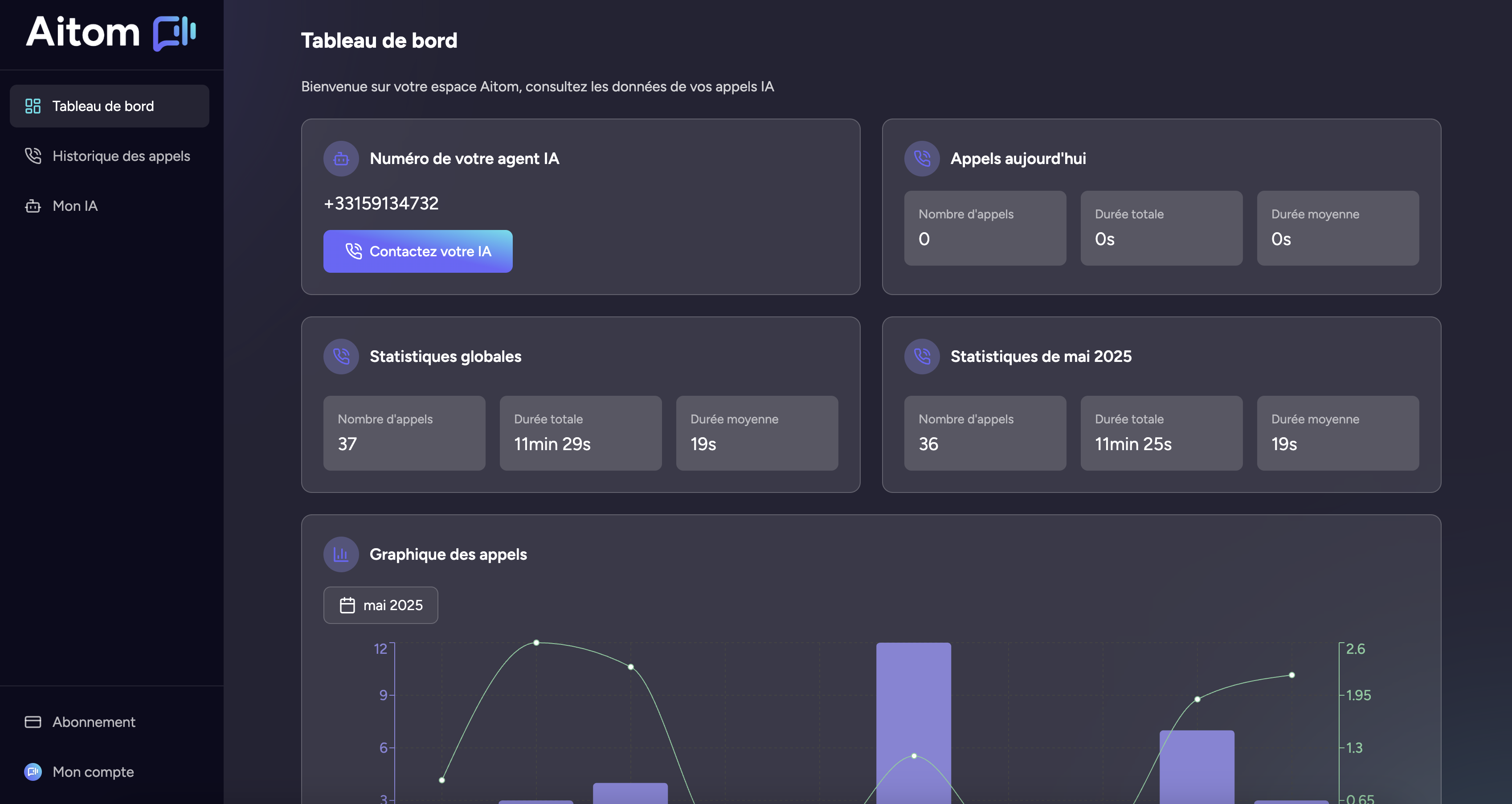Click May Nombre d'appels value 36
The width and height of the screenshot is (1512, 804).
click(928, 444)
